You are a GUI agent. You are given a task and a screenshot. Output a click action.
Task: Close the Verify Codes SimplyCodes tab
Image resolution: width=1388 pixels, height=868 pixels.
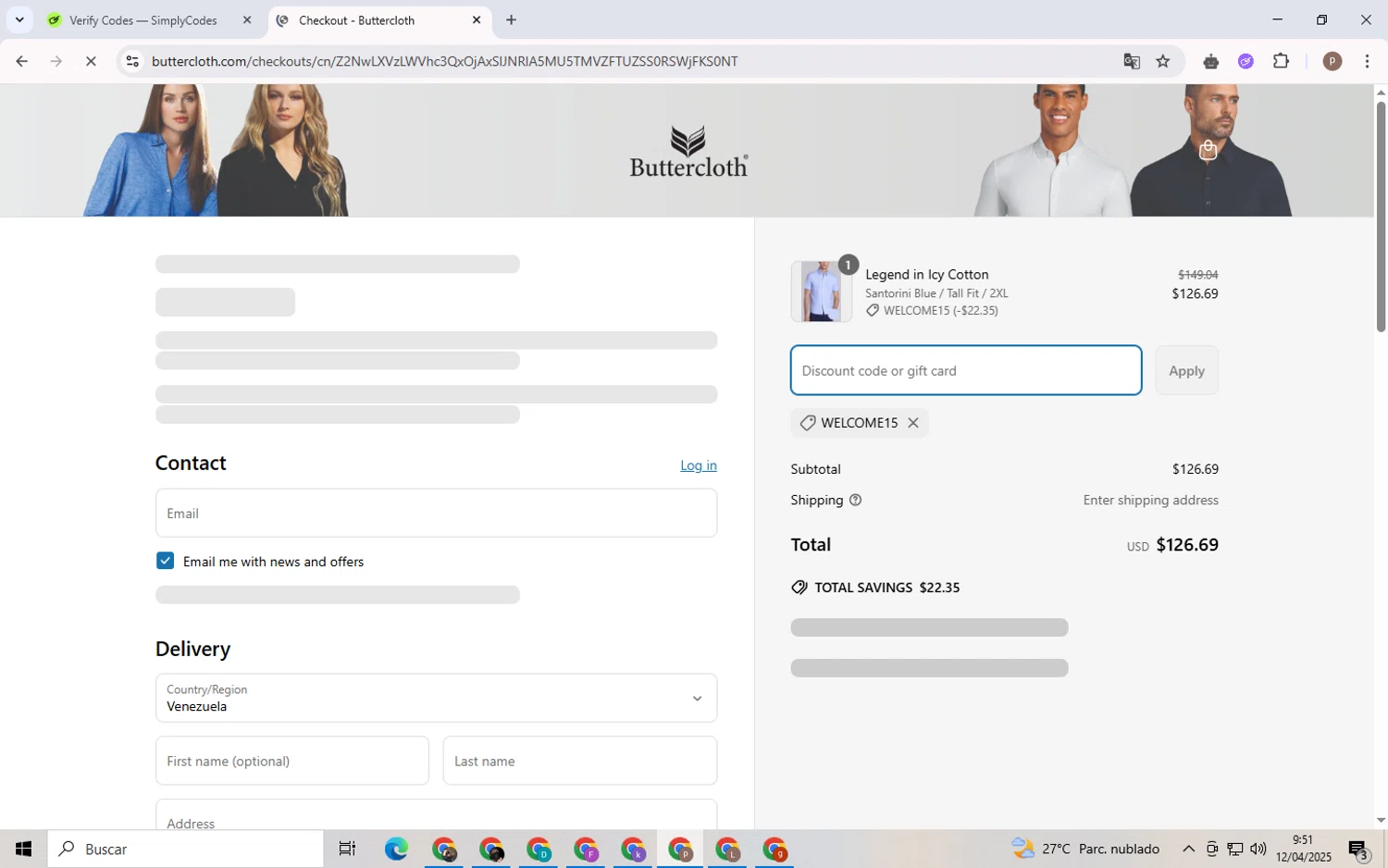(246, 19)
